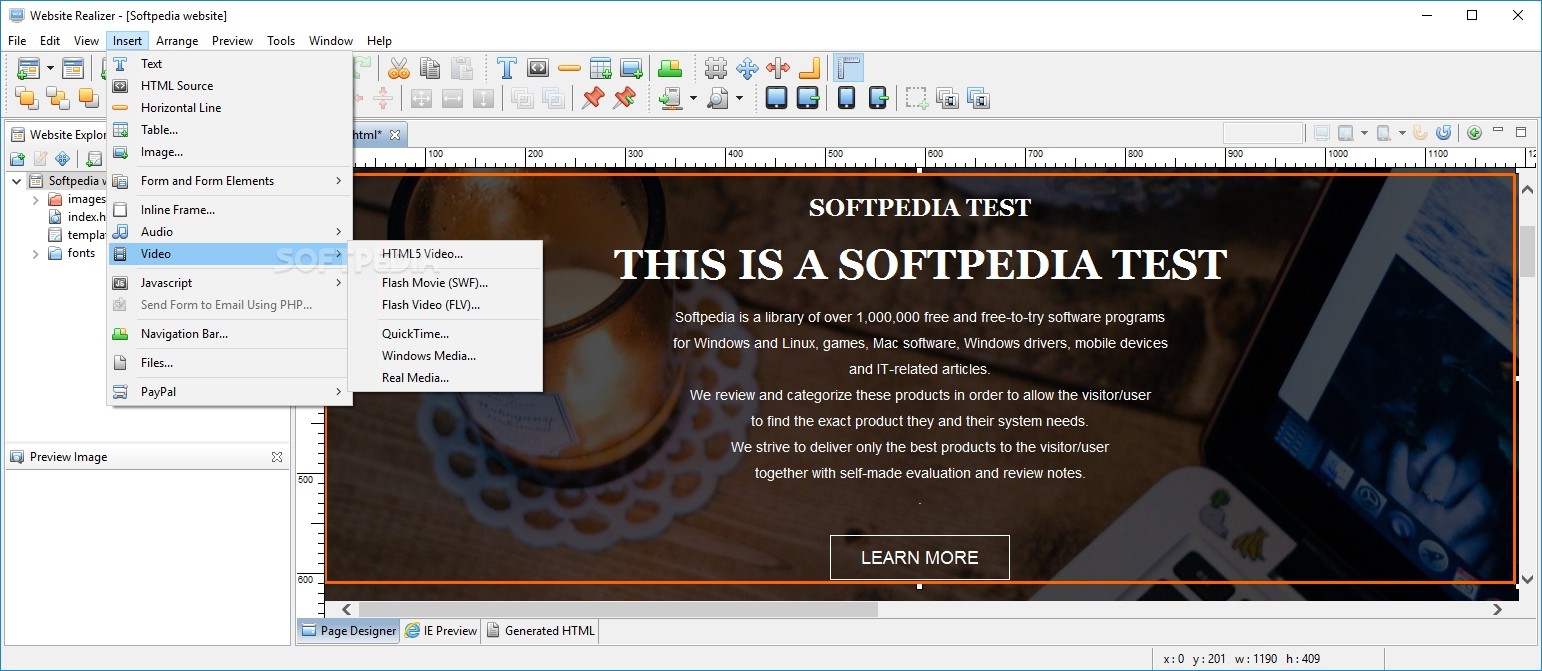Open the preview magnifier dropdown arrow

click(x=740, y=98)
